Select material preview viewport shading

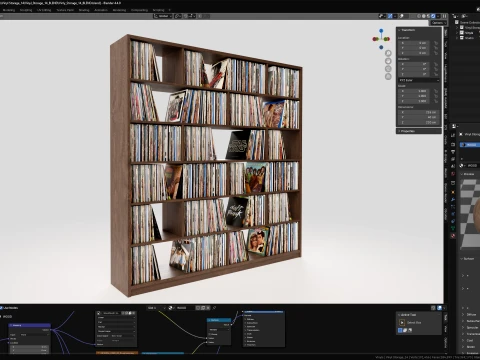(x=428, y=16)
